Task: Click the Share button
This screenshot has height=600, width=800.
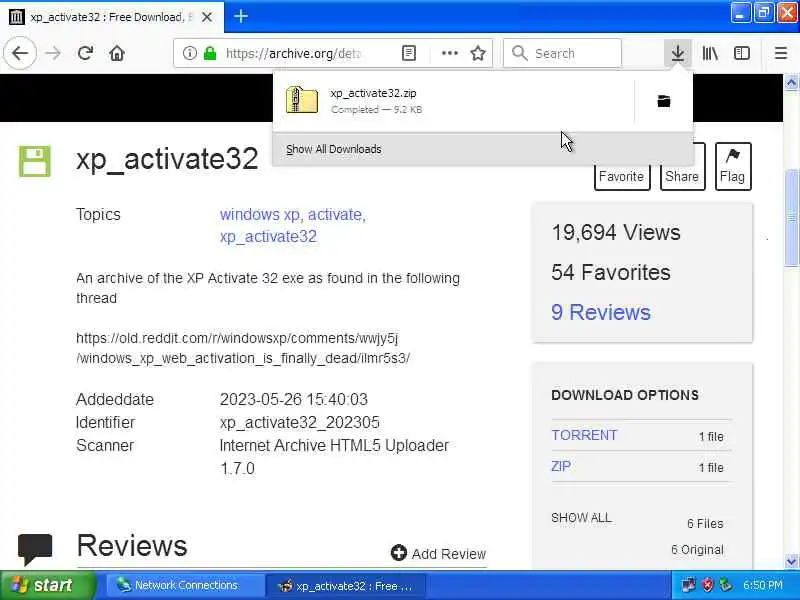Action: 682,176
